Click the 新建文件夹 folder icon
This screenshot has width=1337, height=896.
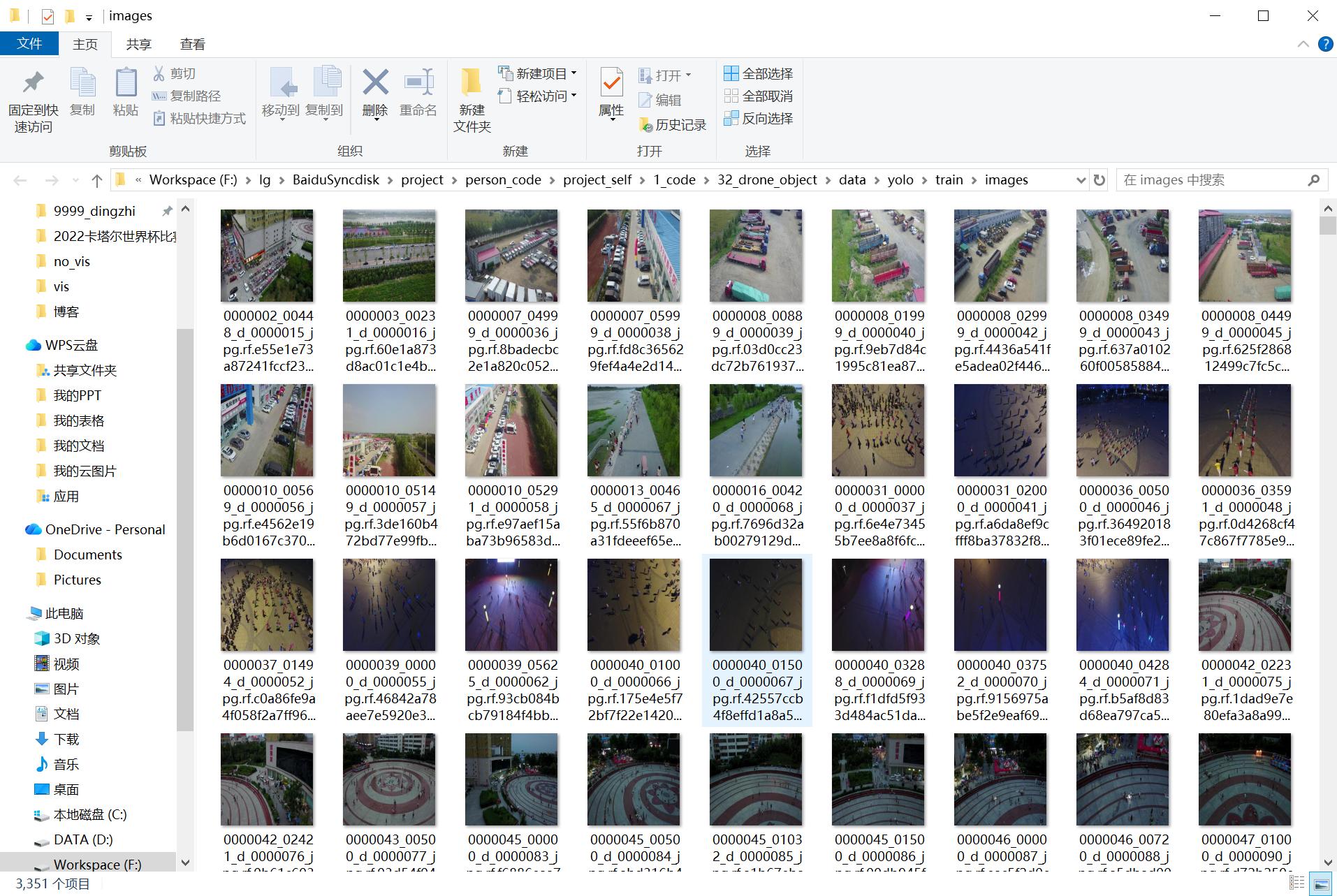pyautogui.click(x=472, y=82)
